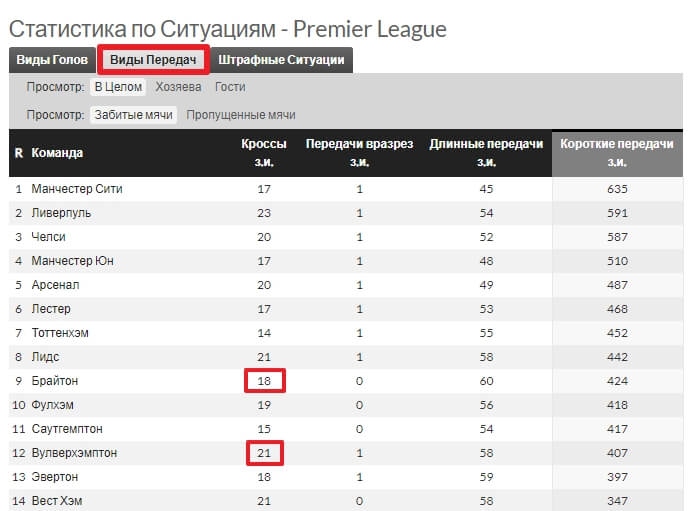Switch the view to Хозяева
This screenshot has width=691, height=511.
point(178,87)
